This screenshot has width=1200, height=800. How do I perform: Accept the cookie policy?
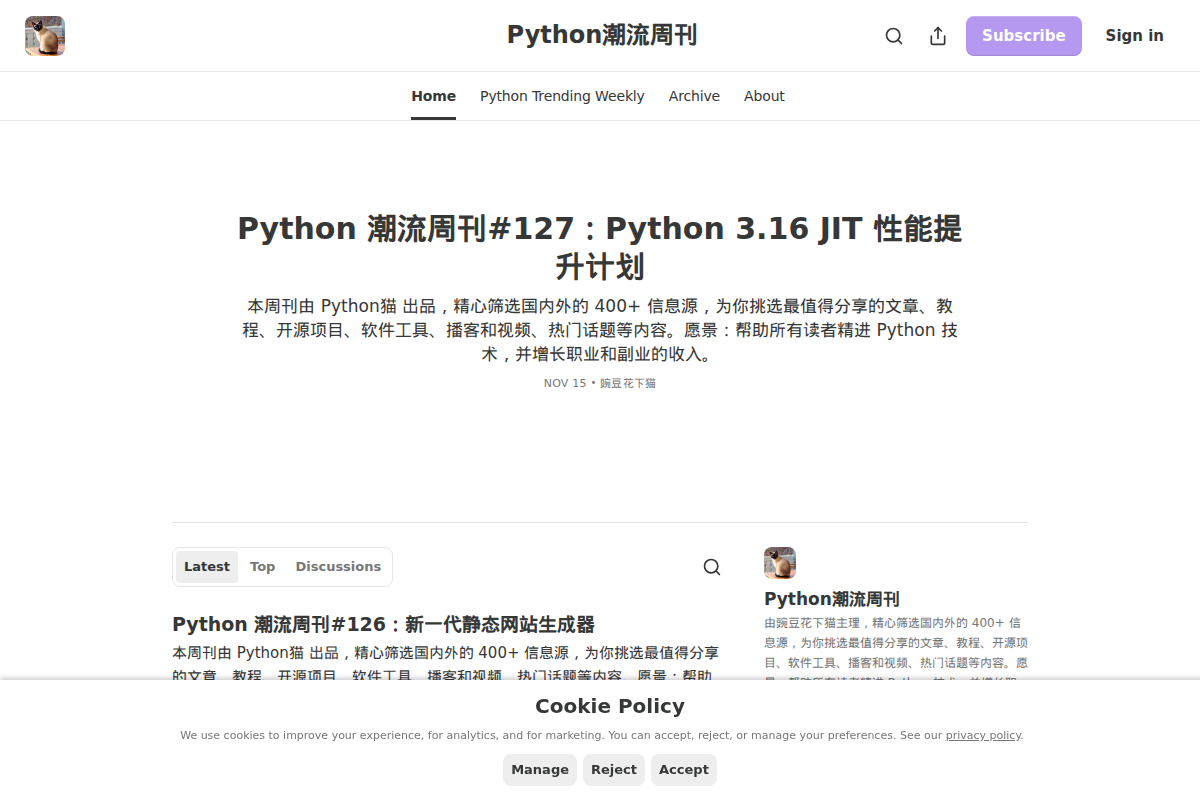(683, 769)
